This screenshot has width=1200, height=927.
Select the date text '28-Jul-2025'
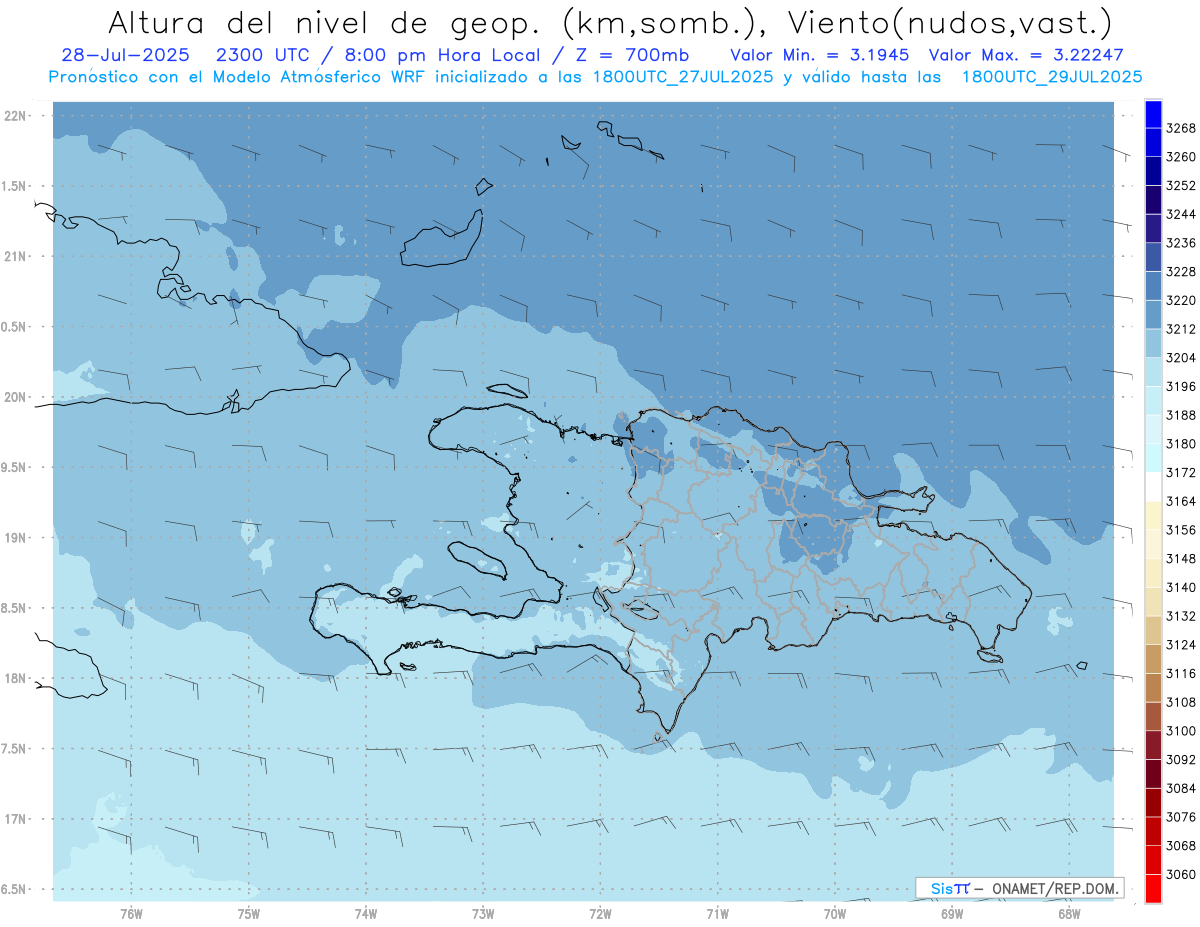(x=125, y=55)
